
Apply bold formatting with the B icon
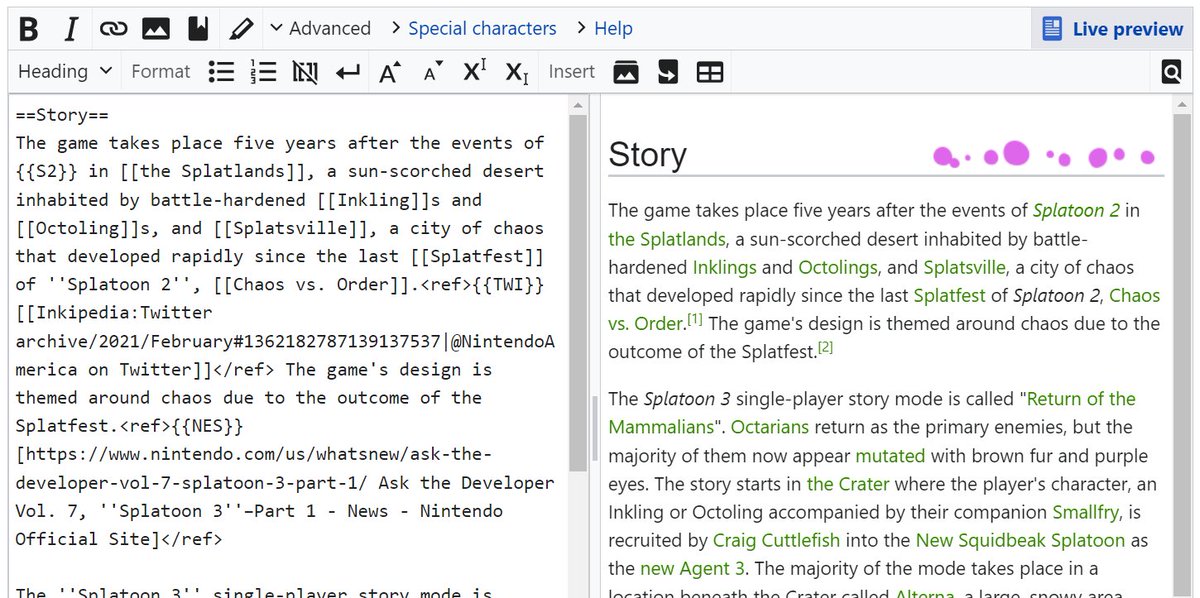click(x=29, y=29)
